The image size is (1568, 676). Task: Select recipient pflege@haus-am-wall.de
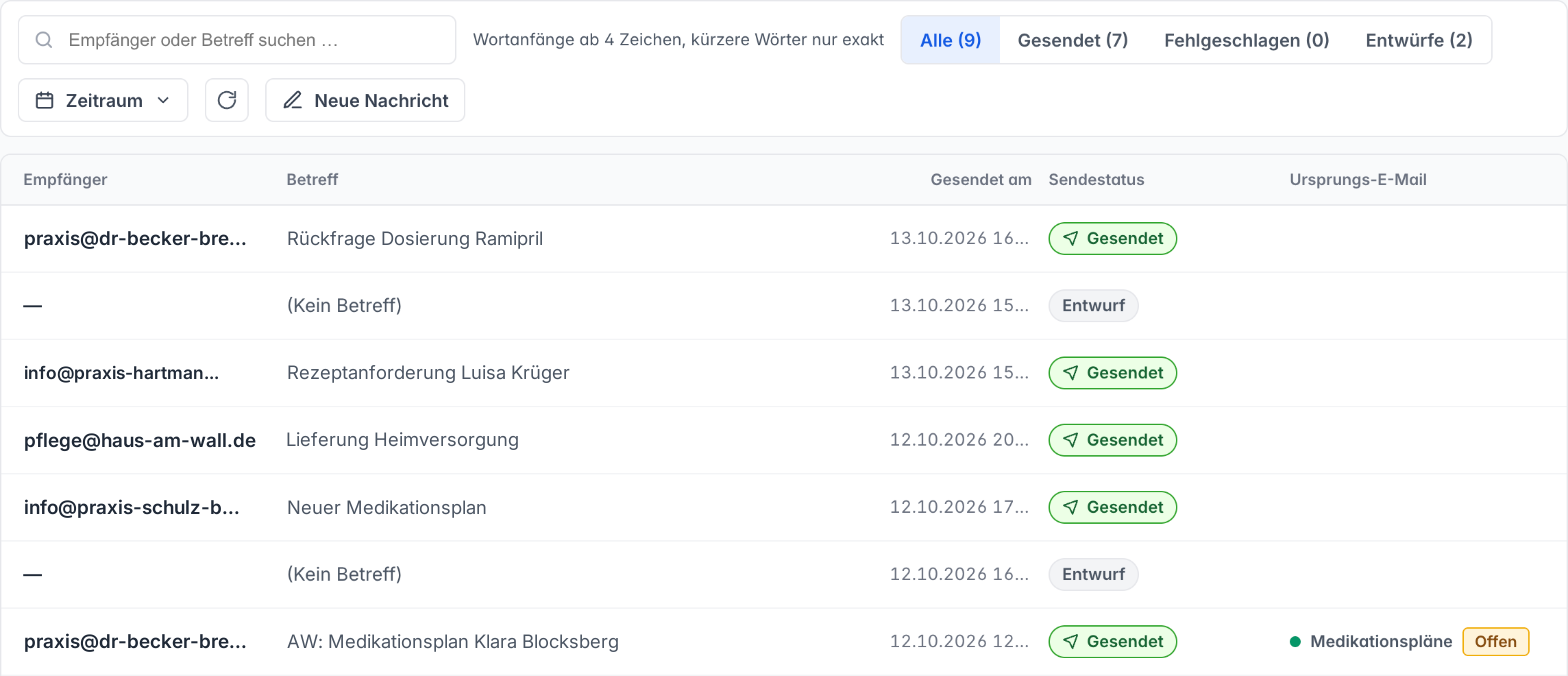point(140,440)
